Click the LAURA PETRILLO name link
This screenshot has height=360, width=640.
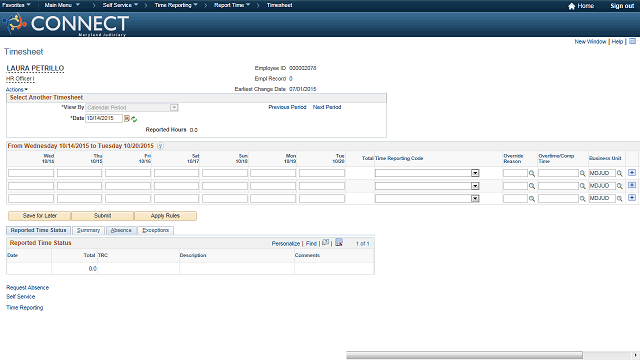coord(35,68)
